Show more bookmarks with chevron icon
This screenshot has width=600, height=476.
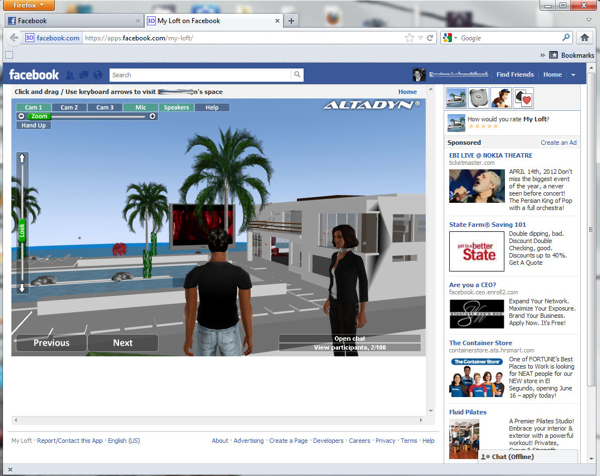point(542,55)
